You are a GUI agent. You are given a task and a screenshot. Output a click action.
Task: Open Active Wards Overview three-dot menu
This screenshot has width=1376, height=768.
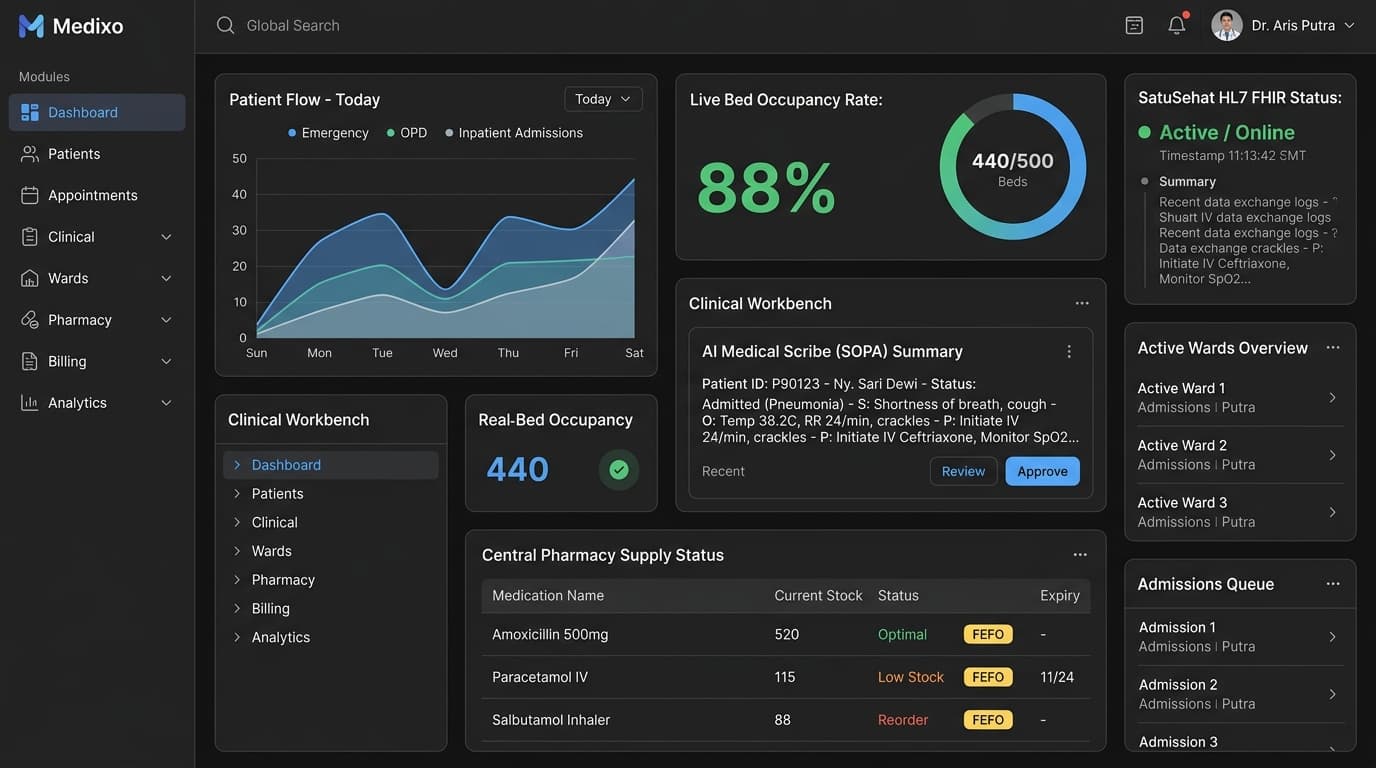pyautogui.click(x=1333, y=347)
